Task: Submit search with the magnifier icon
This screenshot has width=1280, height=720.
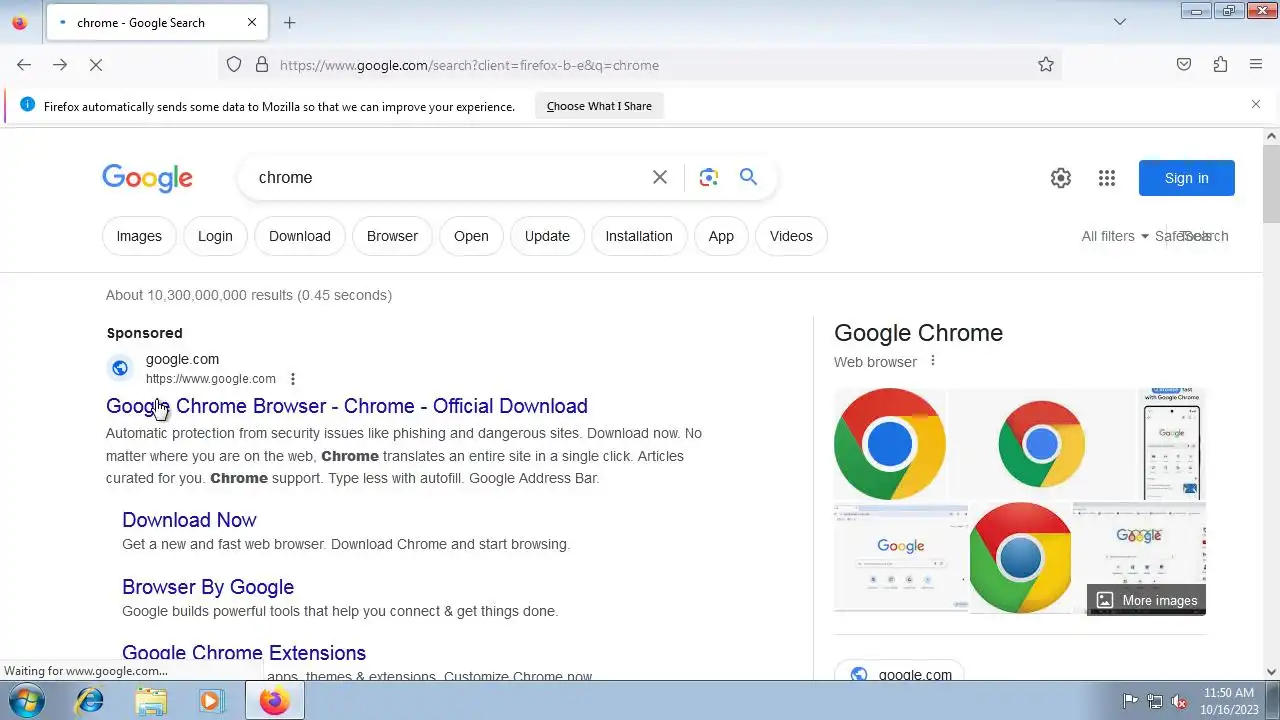Action: click(x=748, y=177)
